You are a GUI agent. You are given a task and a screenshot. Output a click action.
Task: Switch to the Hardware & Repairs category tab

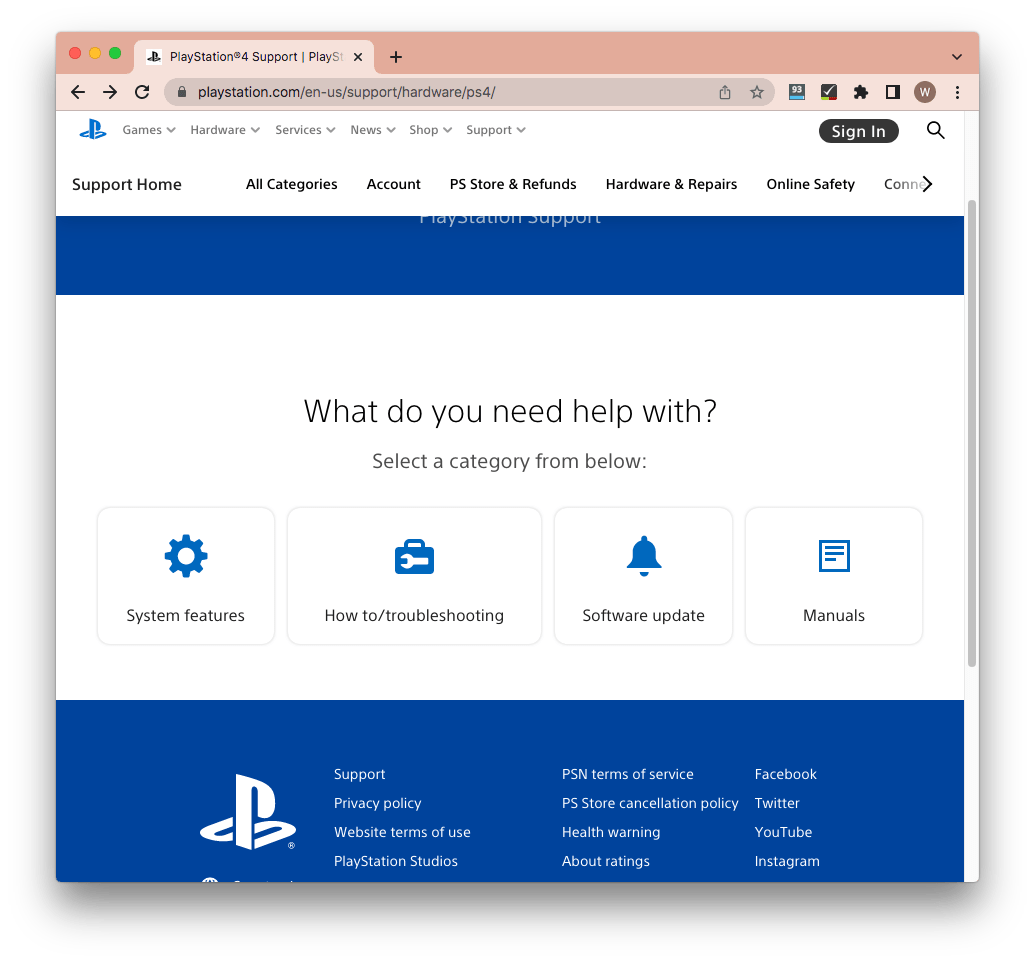(x=671, y=184)
